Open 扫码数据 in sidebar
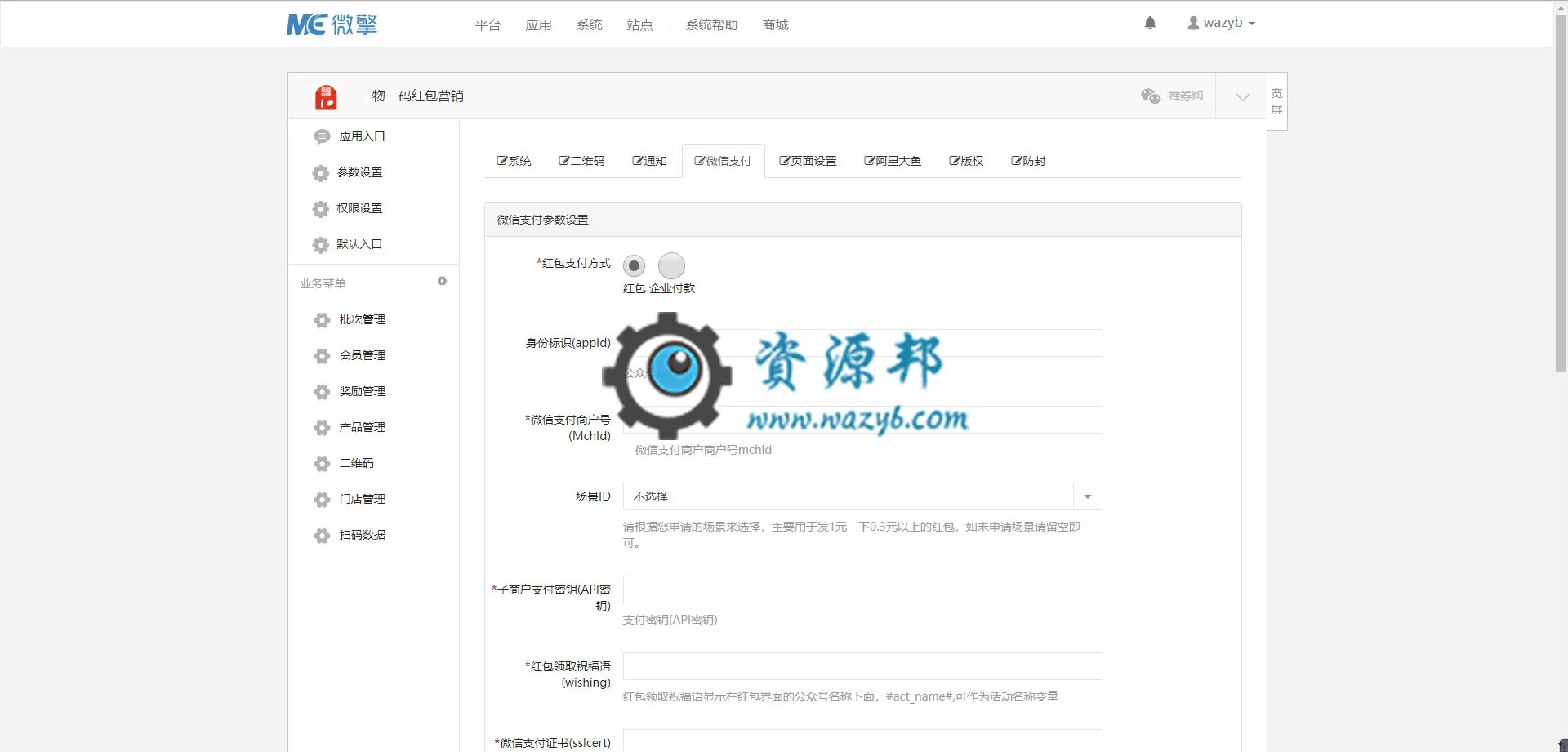 [x=362, y=535]
